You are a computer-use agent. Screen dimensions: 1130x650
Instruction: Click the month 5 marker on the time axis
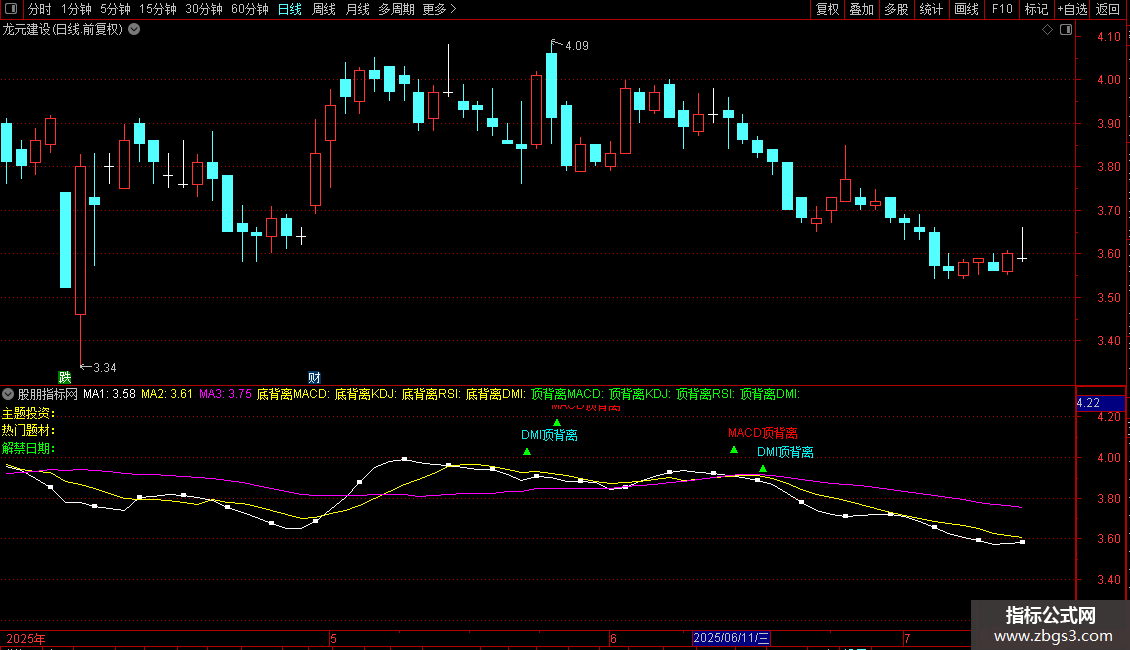click(x=333, y=638)
